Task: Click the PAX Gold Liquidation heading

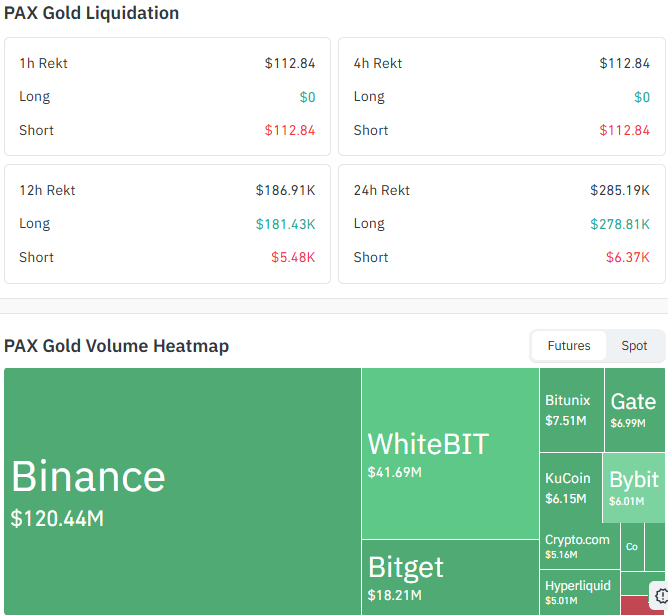Action: pos(92,13)
